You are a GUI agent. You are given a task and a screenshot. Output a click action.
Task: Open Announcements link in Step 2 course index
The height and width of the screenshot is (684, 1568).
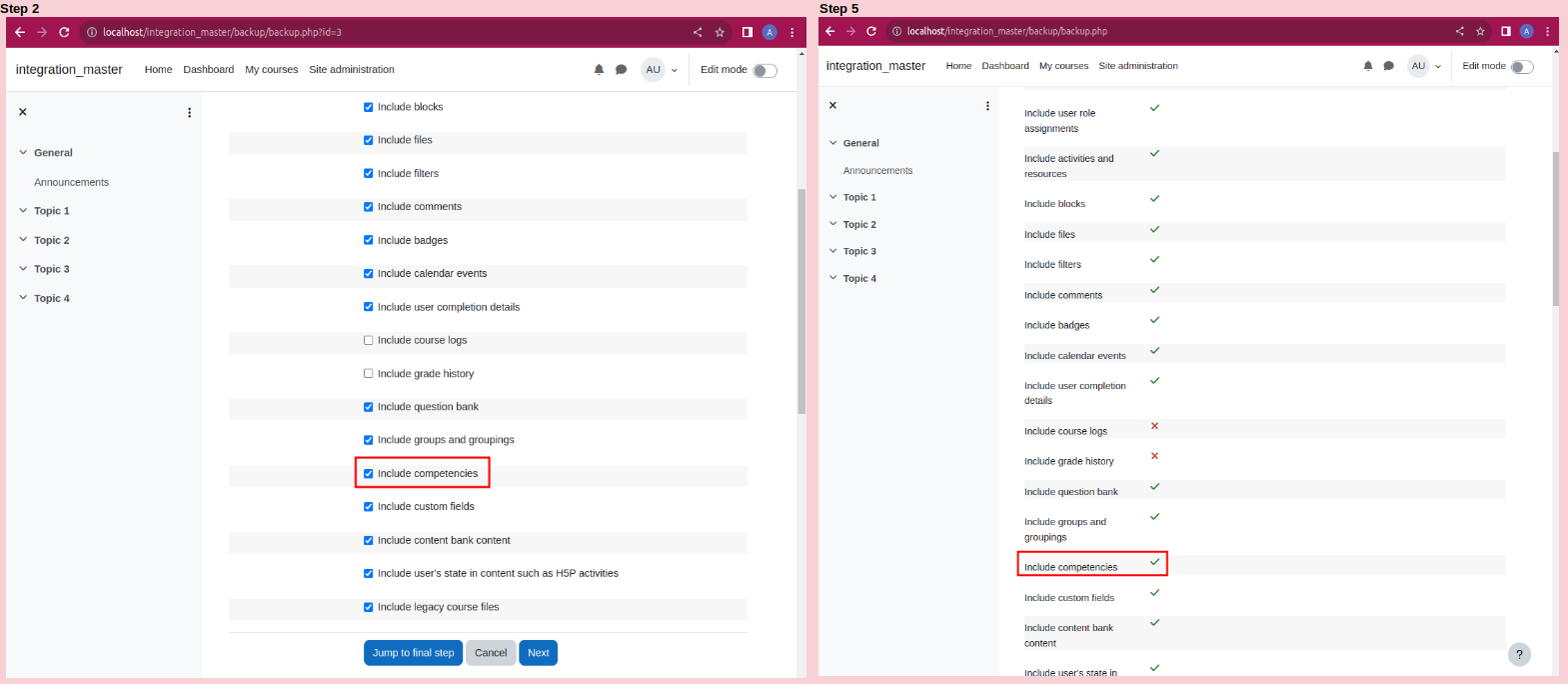72,182
